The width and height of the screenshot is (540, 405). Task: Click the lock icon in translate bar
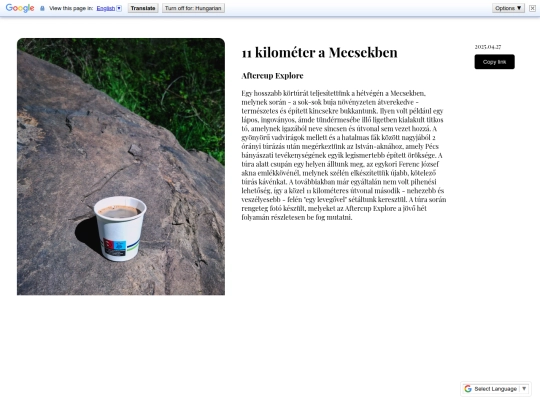click(42, 8)
